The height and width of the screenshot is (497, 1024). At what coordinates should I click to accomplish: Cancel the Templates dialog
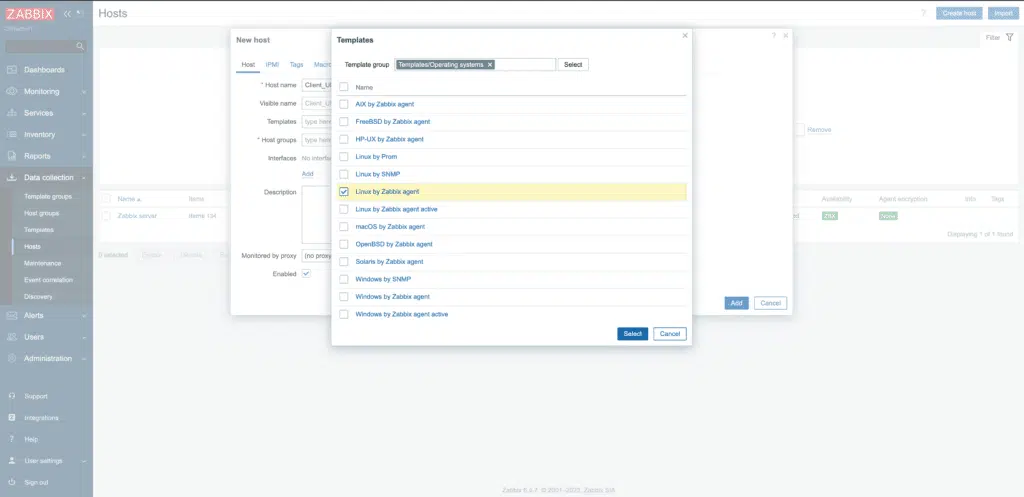point(670,334)
